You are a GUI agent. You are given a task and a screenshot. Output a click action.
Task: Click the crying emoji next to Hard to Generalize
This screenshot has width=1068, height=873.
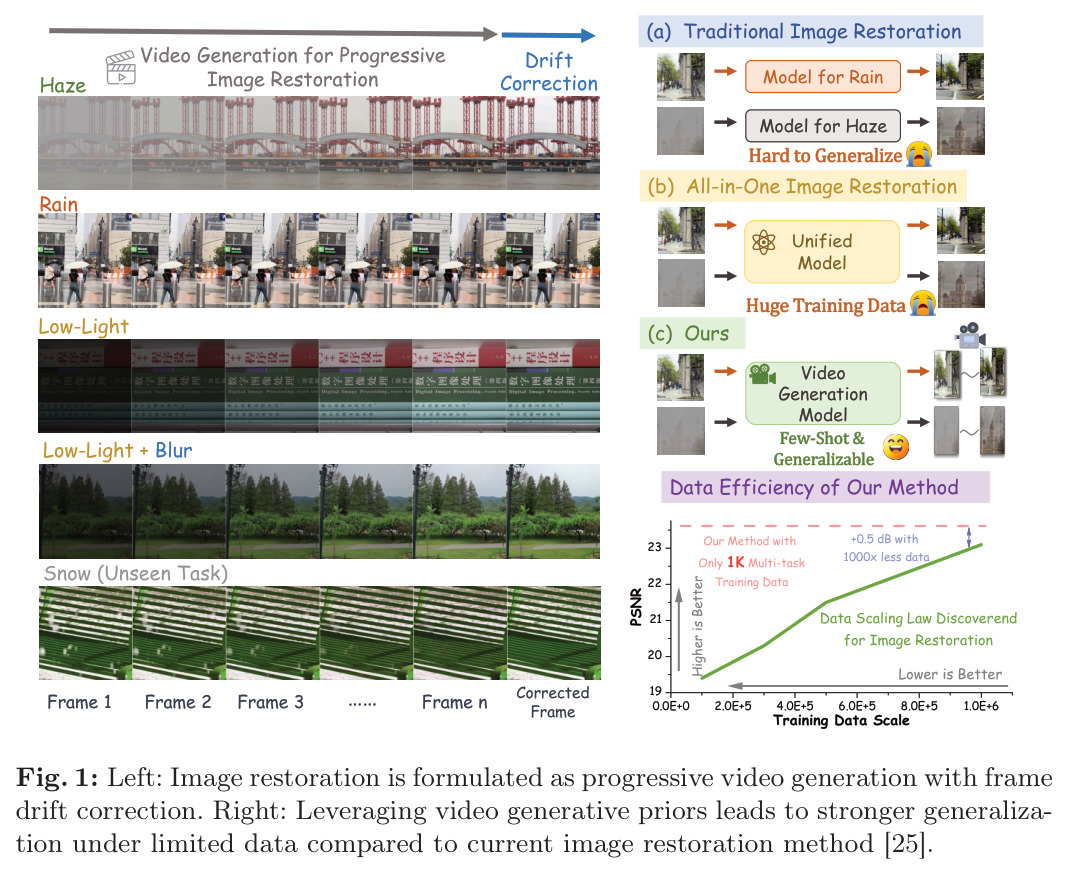click(918, 155)
